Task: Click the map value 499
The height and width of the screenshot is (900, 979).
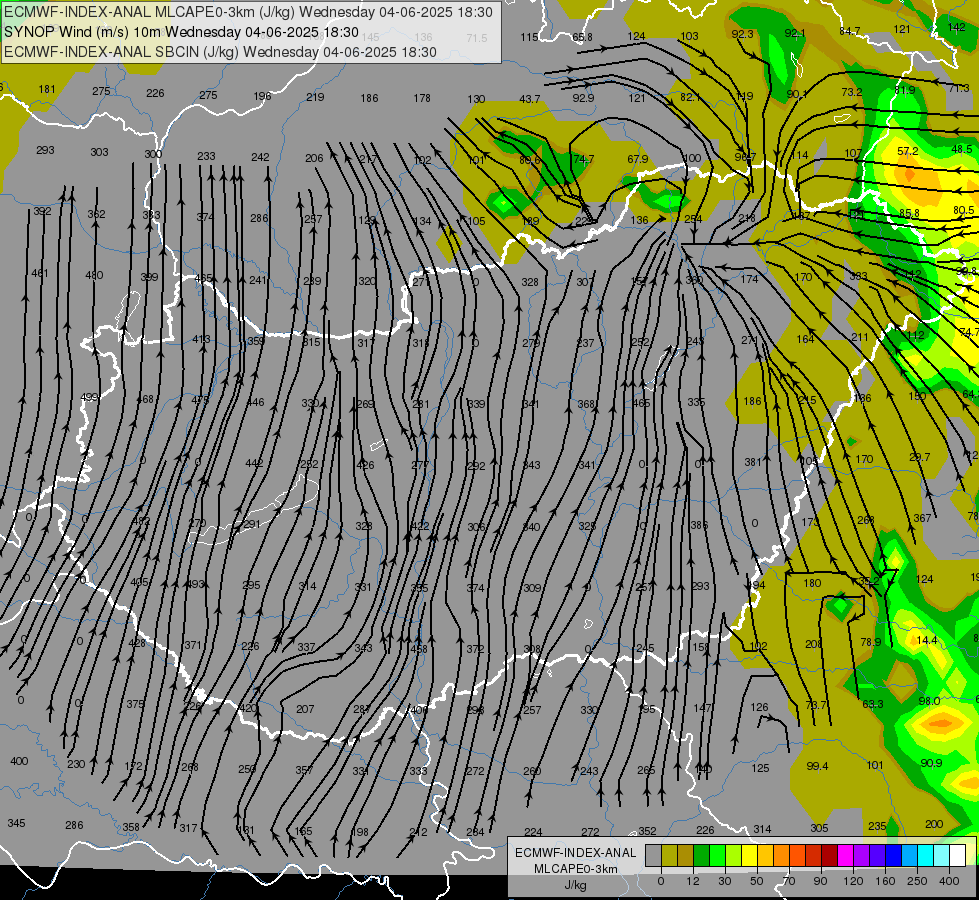Action: 90,397
